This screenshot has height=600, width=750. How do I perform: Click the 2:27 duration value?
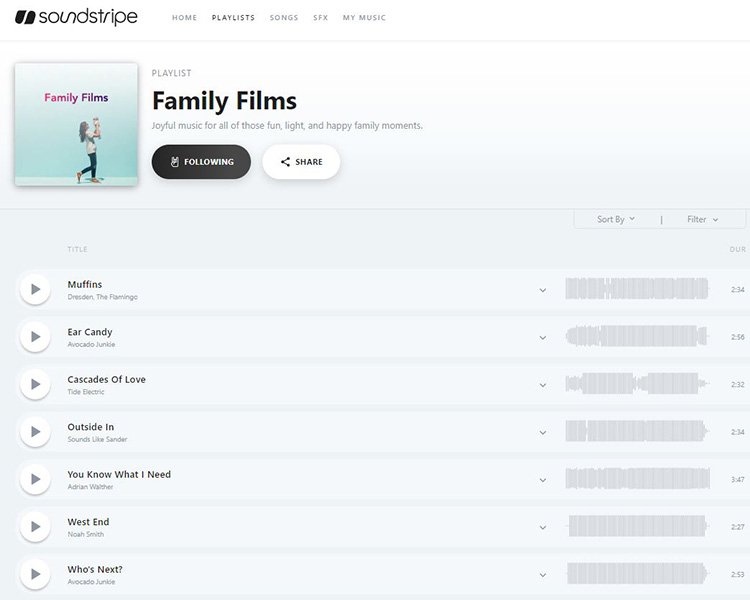(738, 527)
